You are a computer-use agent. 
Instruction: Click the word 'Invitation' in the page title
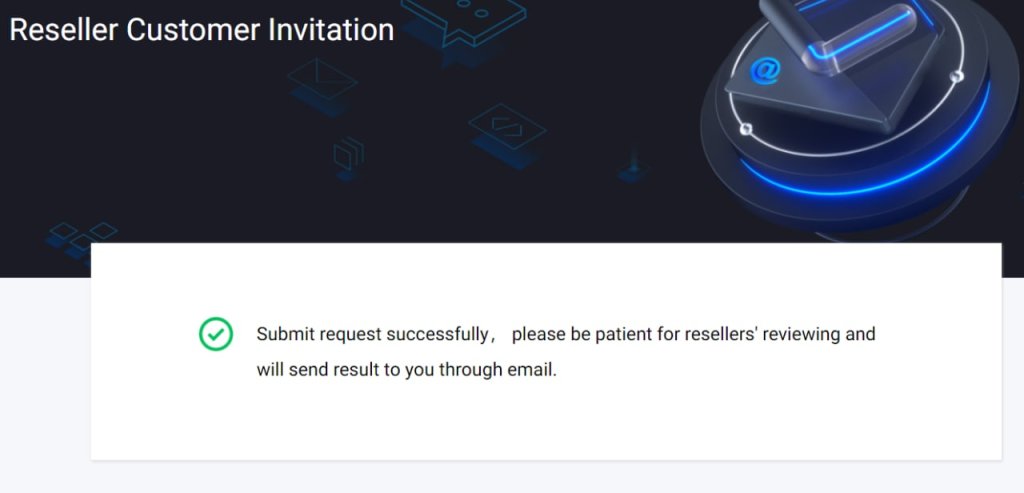point(331,30)
